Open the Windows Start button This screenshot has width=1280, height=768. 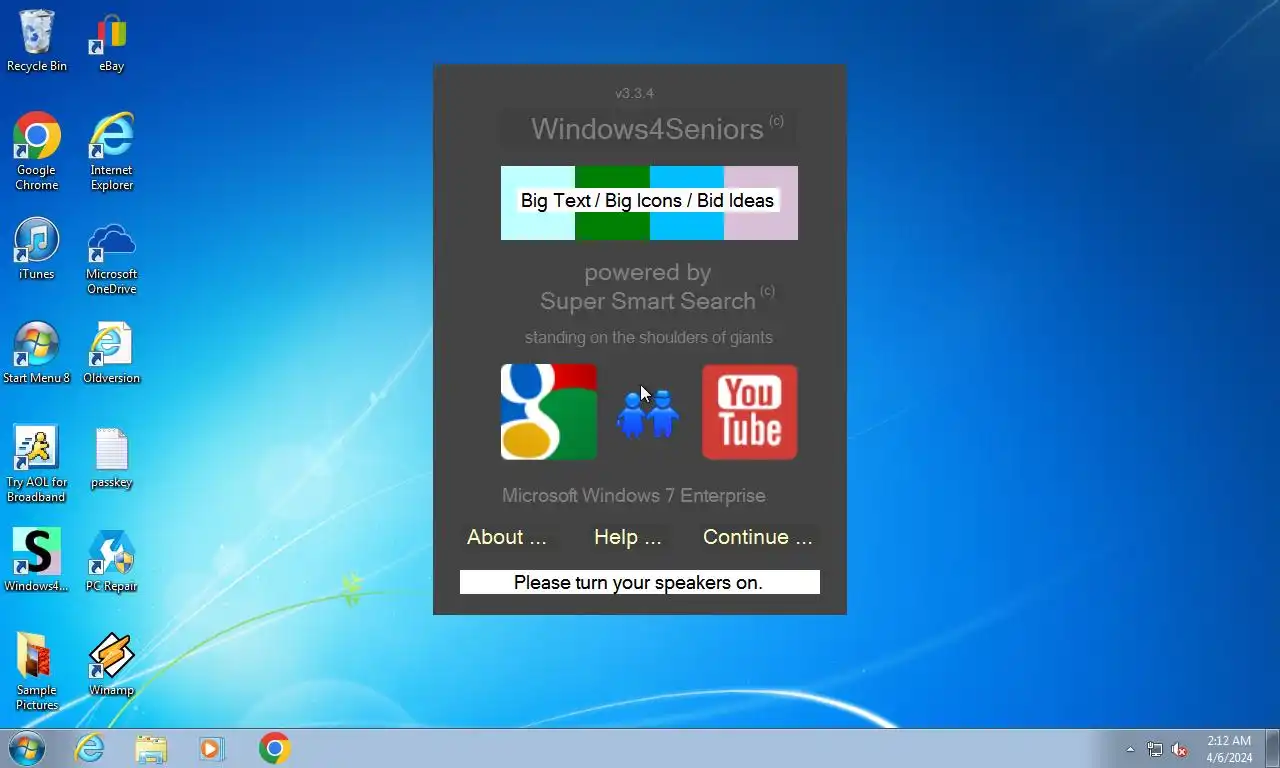27,748
